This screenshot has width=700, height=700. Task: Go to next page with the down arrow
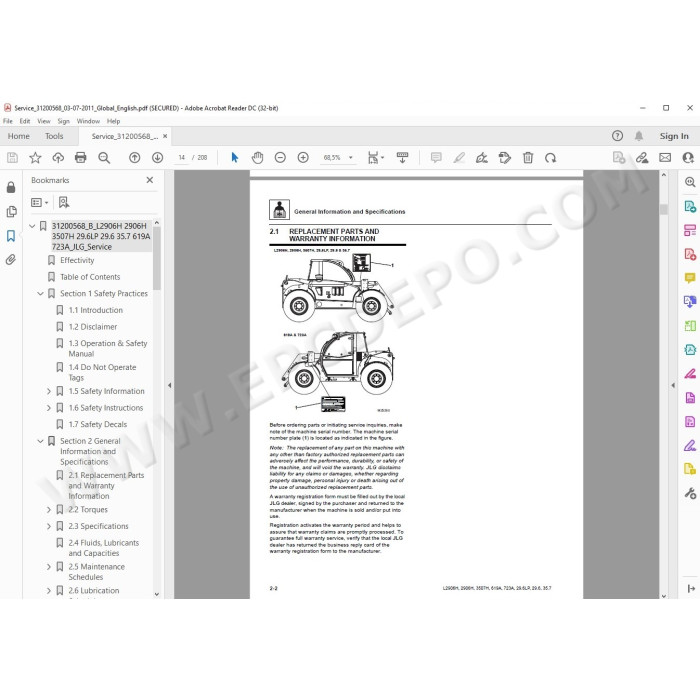pos(157,158)
